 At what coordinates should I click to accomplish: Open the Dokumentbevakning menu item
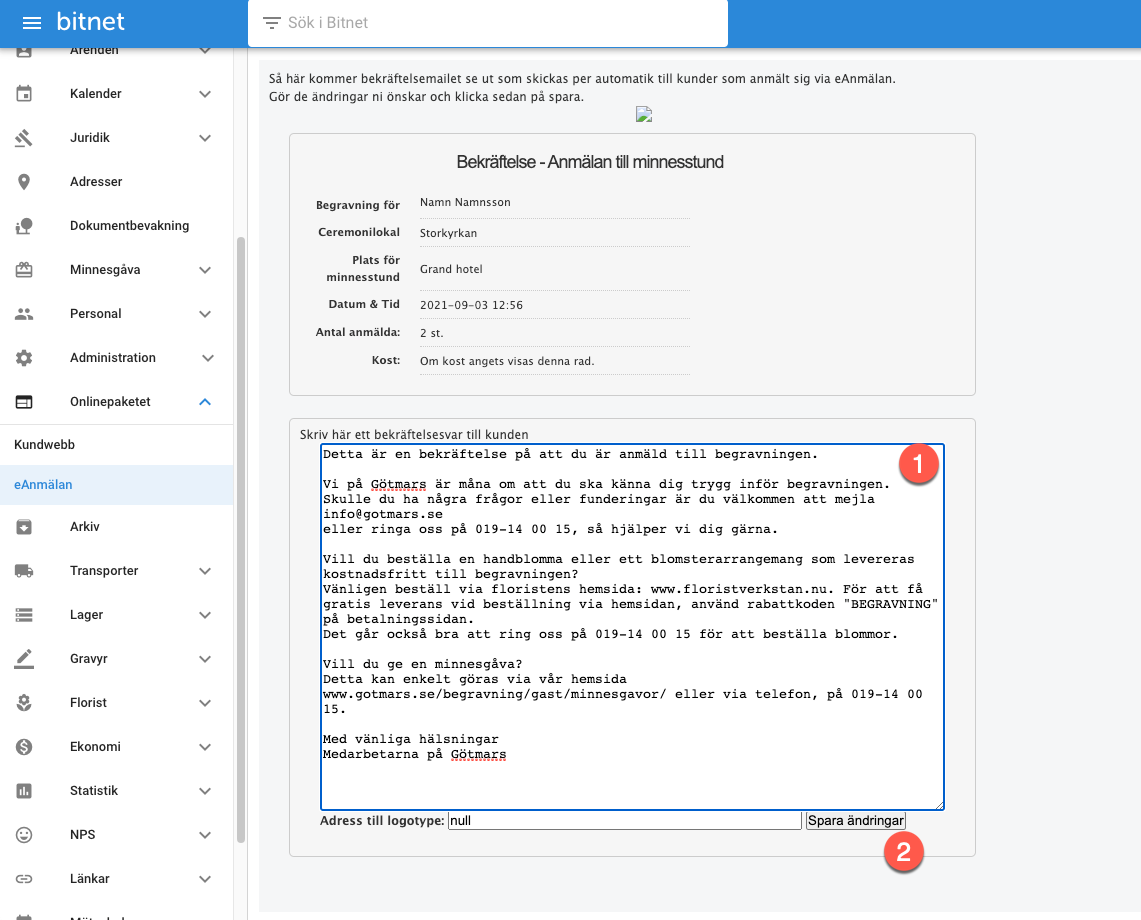click(x=116, y=226)
